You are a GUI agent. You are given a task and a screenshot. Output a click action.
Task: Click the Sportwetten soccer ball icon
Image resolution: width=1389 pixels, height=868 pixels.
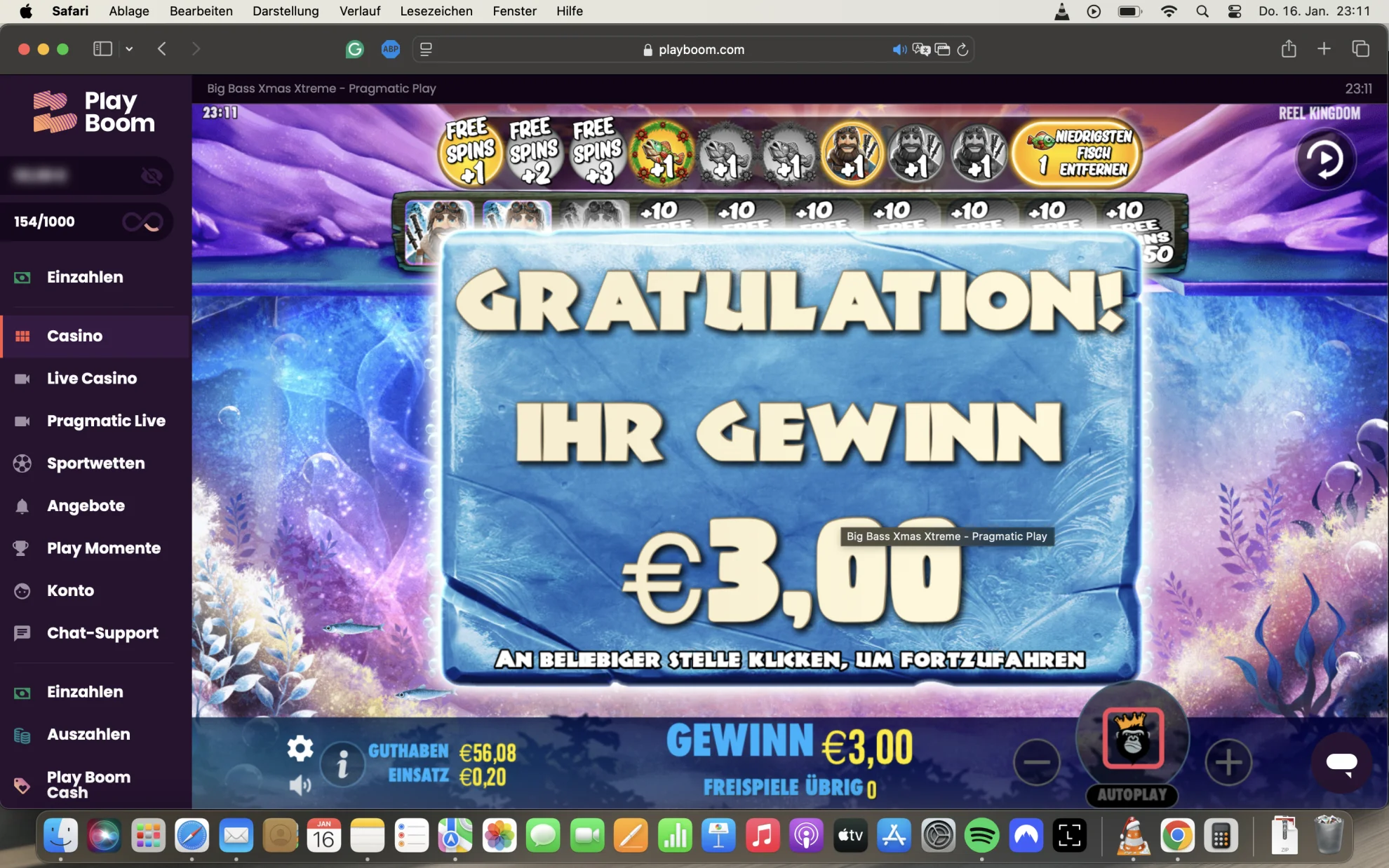coord(22,463)
